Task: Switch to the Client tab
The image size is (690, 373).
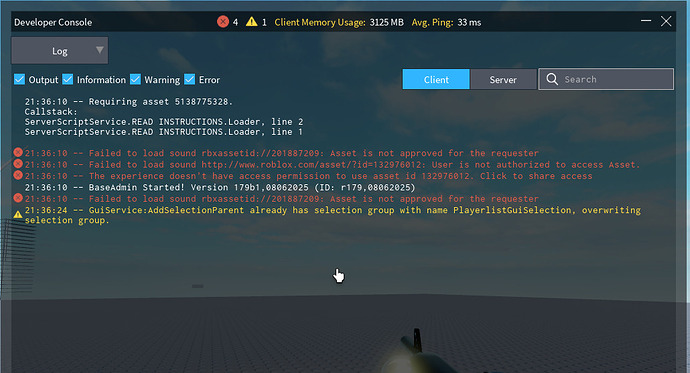Action: pyautogui.click(x=436, y=79)
